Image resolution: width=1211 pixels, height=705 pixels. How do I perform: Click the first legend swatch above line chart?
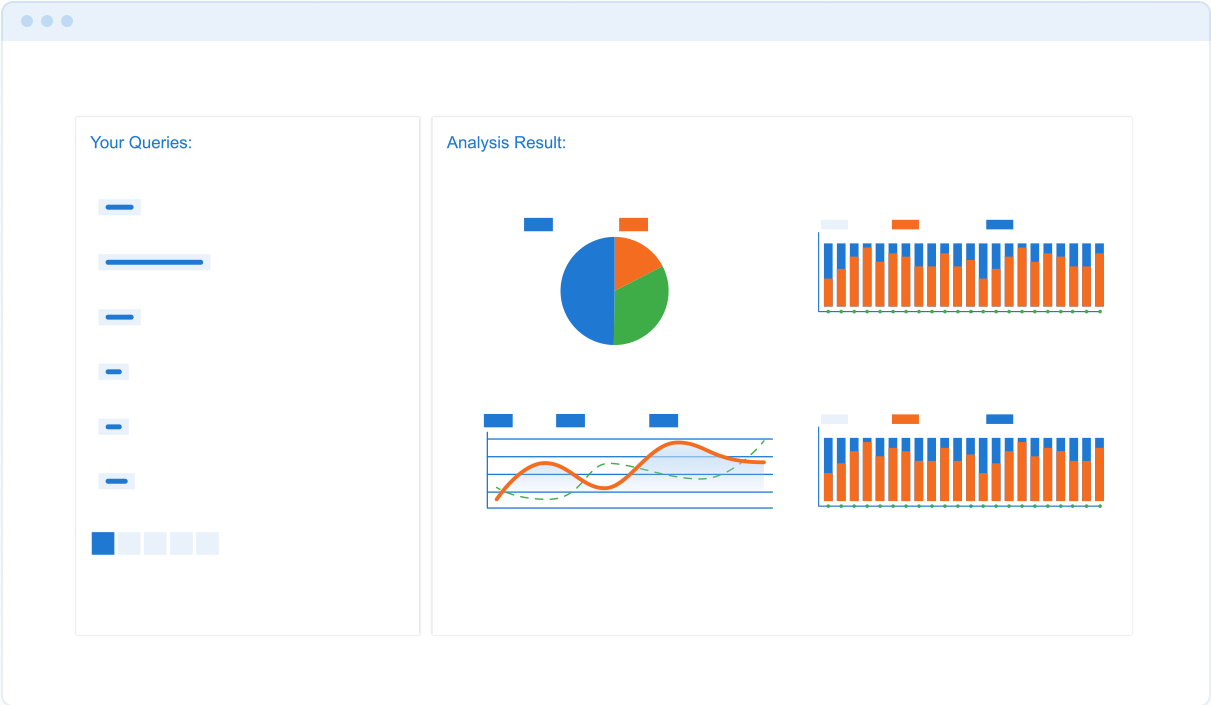click(x=498, y=420)
